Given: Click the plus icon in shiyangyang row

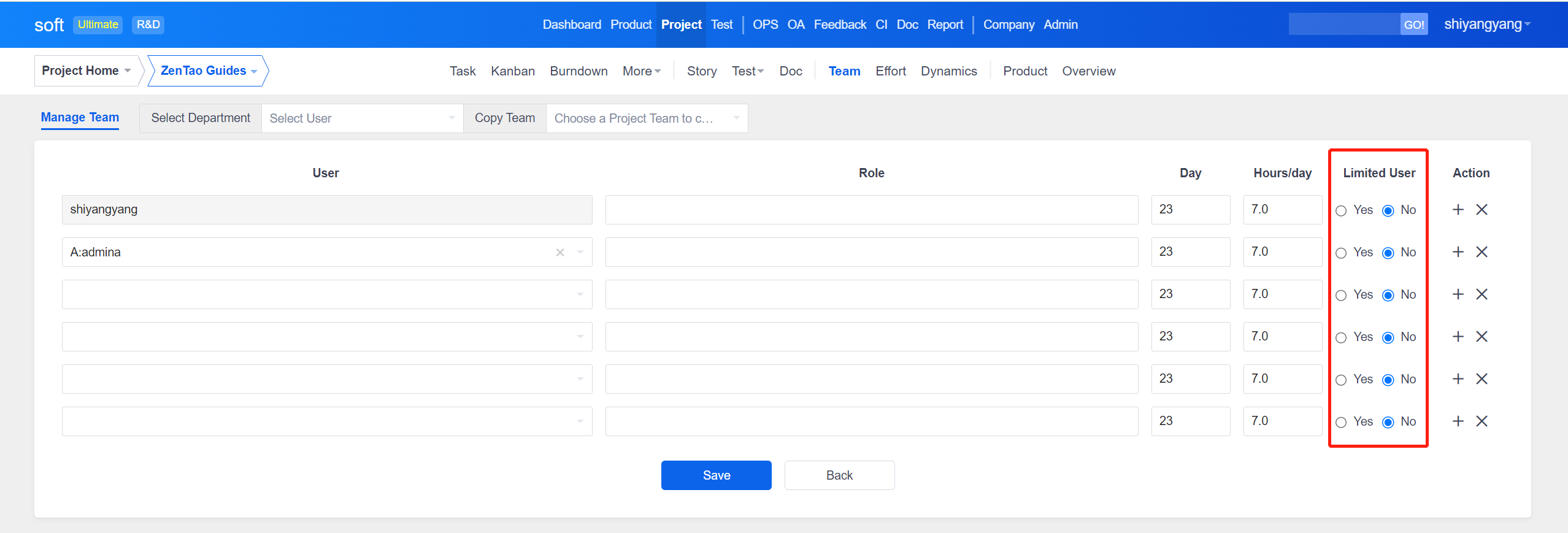Looking at the screenshot, I should click(x=1458, y=210).
